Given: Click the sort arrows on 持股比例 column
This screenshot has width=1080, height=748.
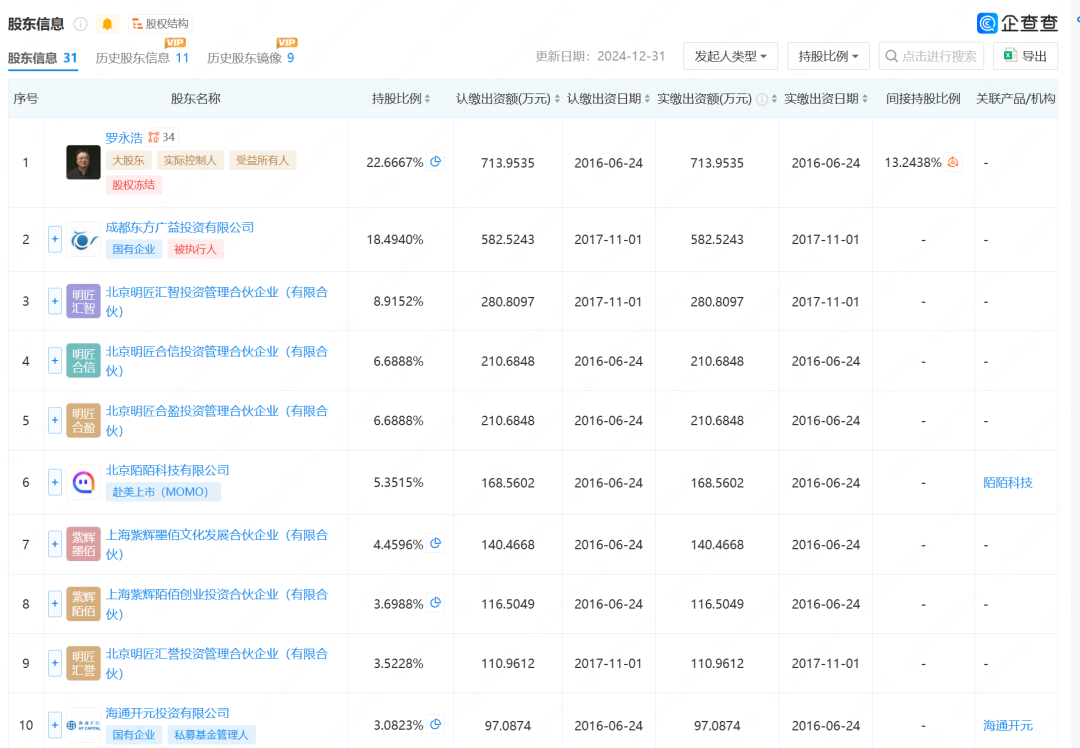Looking at the screenshot, I should pos(428,98).
